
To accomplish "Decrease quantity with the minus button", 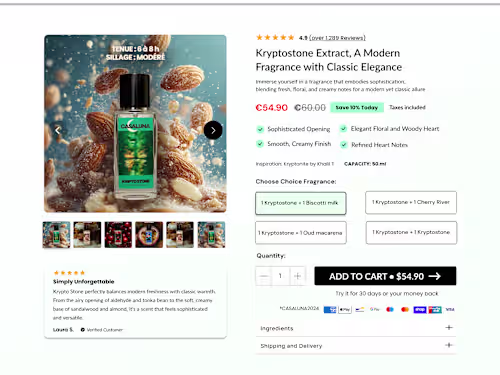I will [x=264, y=276].
